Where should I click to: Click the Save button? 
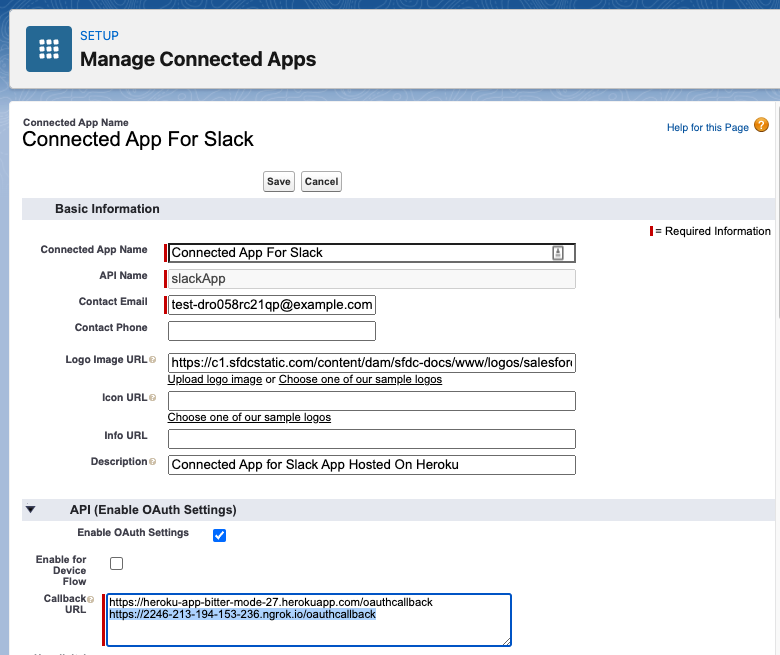[x=279, y=182]
